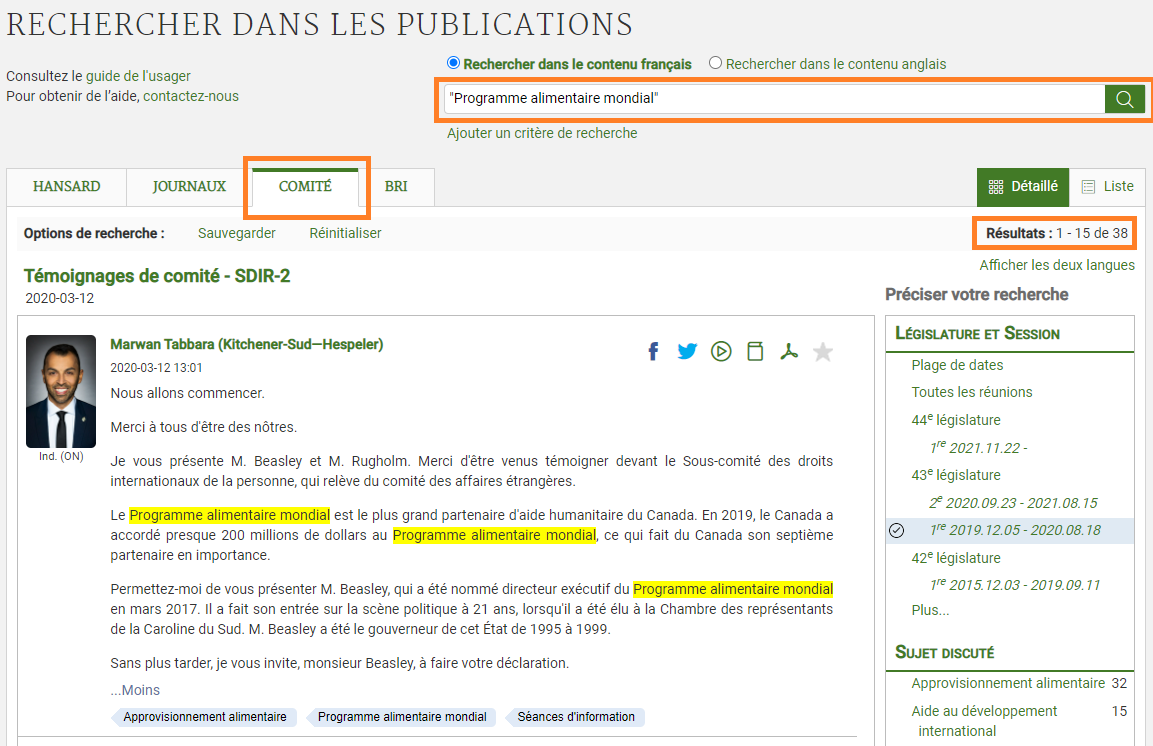Screen dimensions: 1153x746
Task: Filter by 43e législature
Action: tap(956, 475)
